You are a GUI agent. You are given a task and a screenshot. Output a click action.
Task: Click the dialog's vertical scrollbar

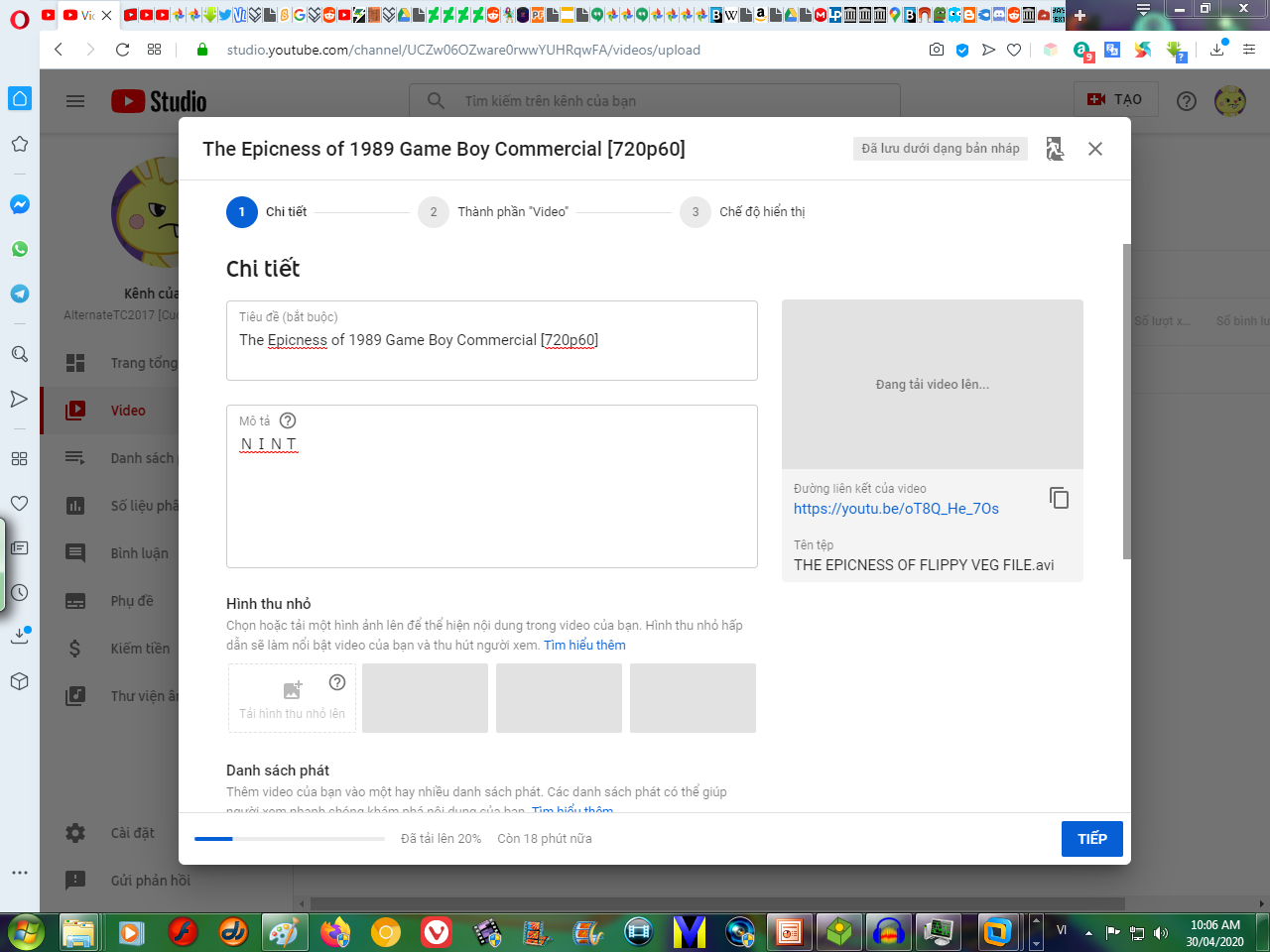coord(1126,401)
